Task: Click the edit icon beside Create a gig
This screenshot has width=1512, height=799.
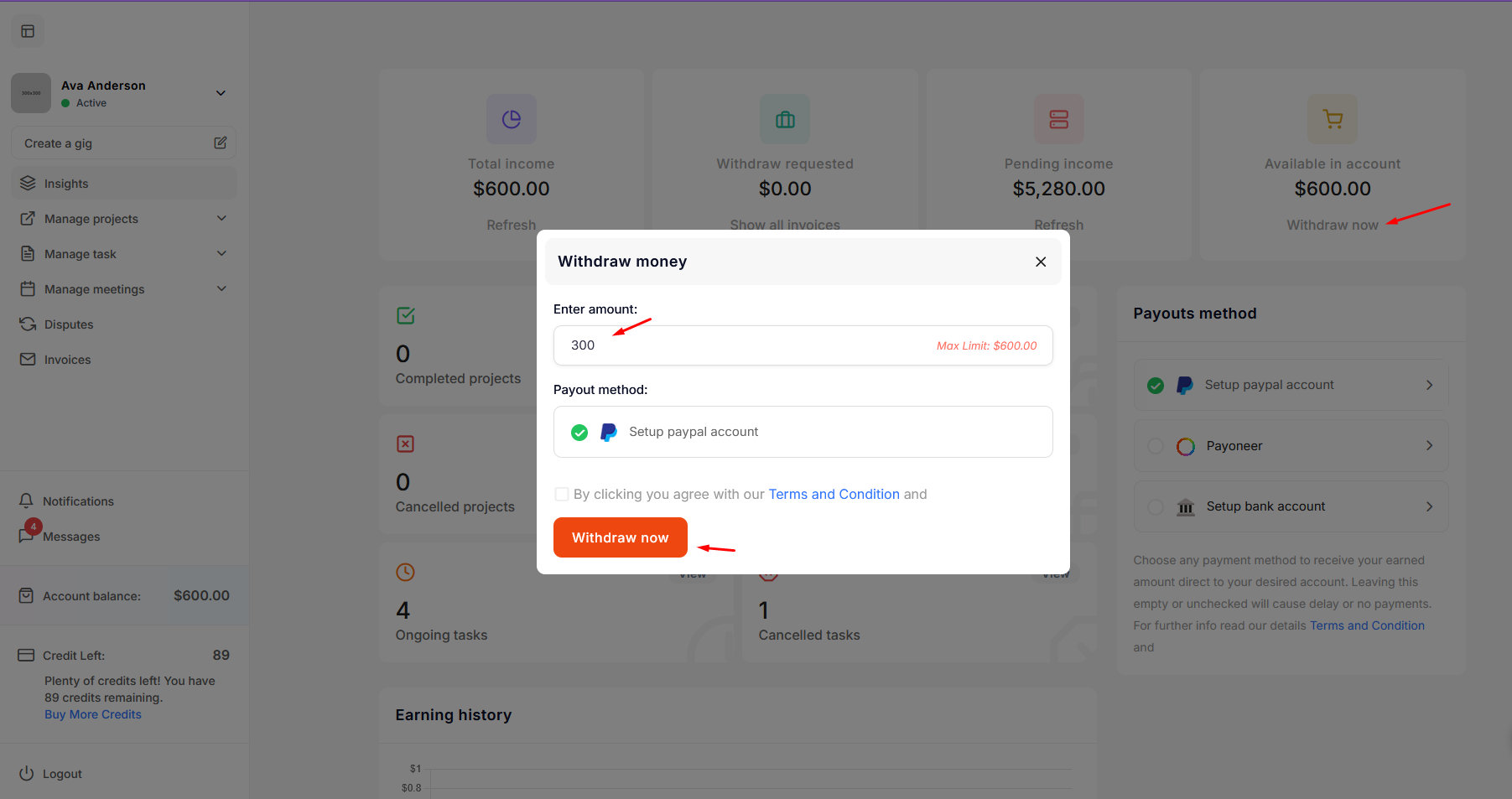Action: click(220, 143)
